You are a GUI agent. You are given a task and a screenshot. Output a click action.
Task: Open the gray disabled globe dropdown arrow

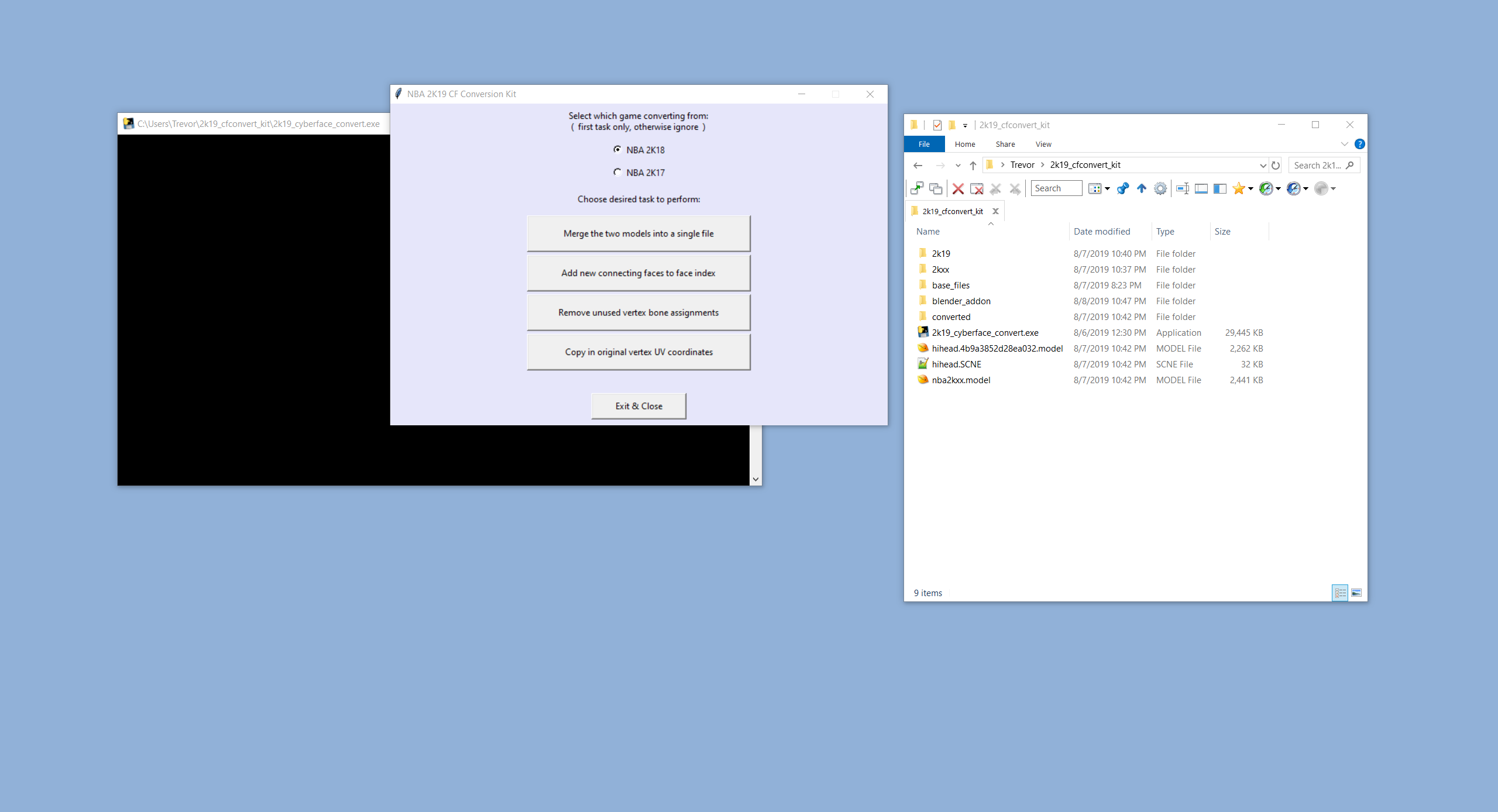coord(1333,188)
